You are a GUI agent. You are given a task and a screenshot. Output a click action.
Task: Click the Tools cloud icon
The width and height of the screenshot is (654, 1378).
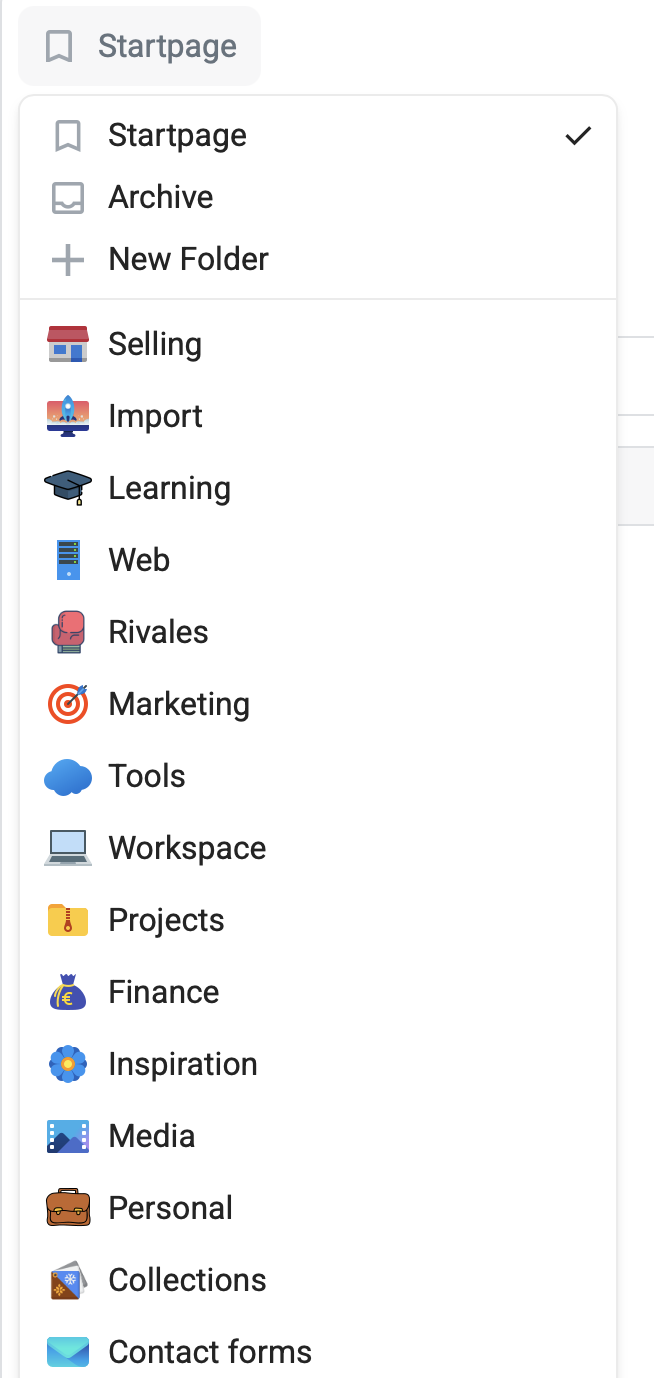(68, 776)
